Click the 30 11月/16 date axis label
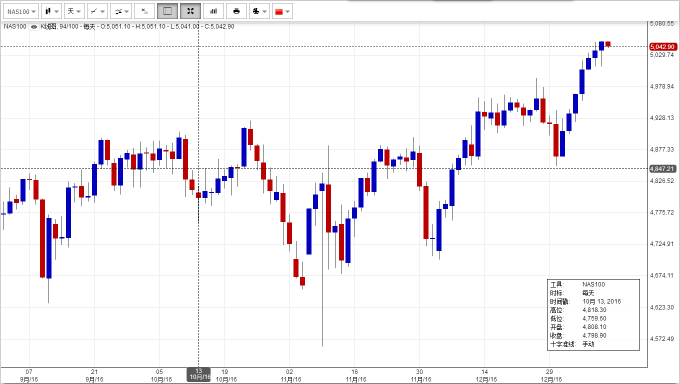The image size is (680, 384). click(420, 376)
